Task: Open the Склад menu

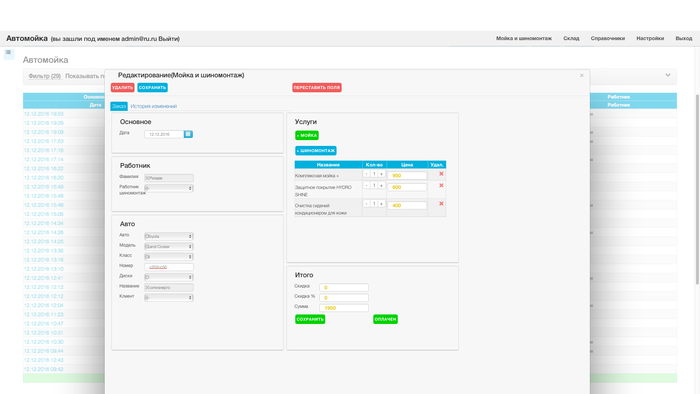Action: (x=571, y=38)
